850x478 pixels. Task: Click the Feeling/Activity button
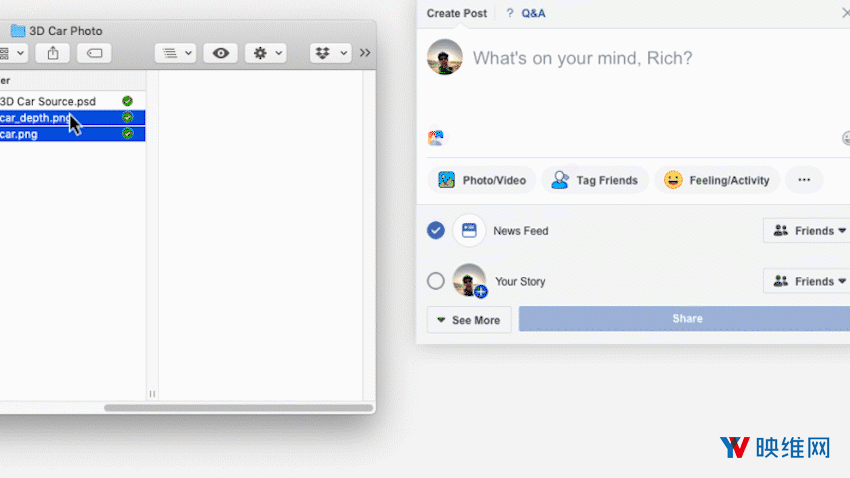[717, 180]
